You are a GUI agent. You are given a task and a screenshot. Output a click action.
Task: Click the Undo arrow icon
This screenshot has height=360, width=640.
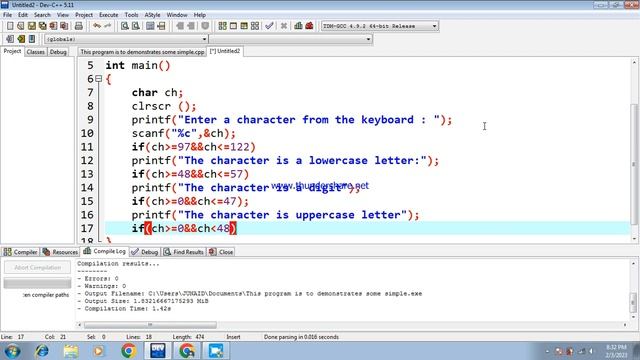(x=97, y=26)
